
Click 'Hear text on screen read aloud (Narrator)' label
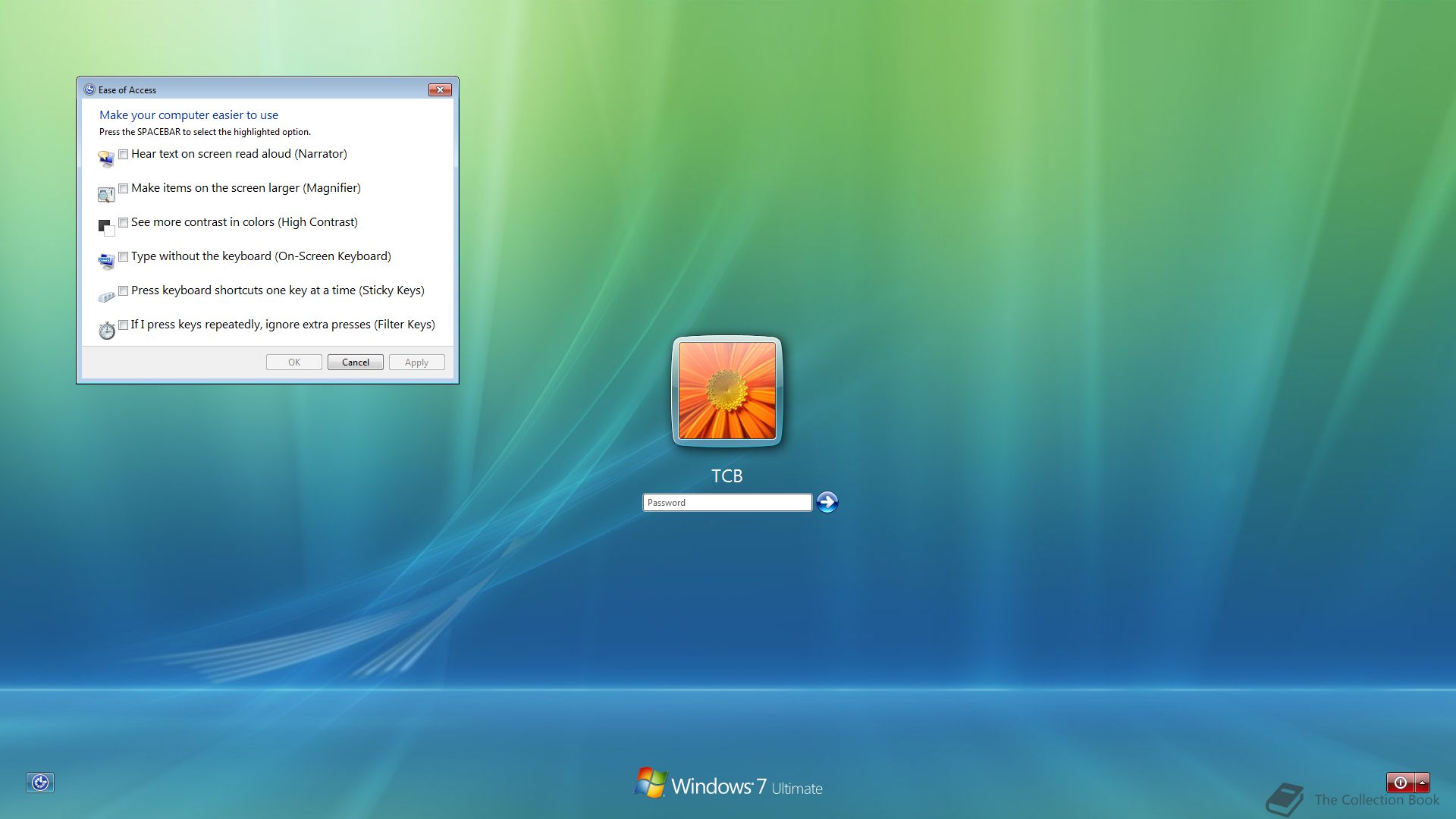coord(239,154)
